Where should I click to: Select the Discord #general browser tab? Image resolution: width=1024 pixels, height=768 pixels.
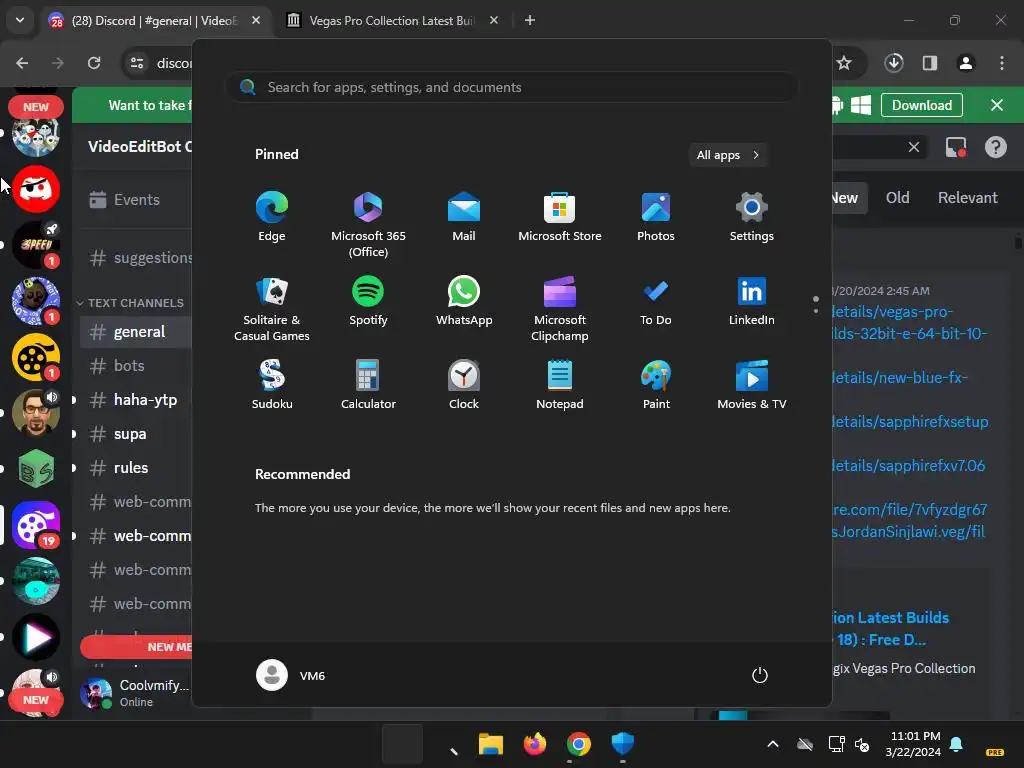point(155,20)
